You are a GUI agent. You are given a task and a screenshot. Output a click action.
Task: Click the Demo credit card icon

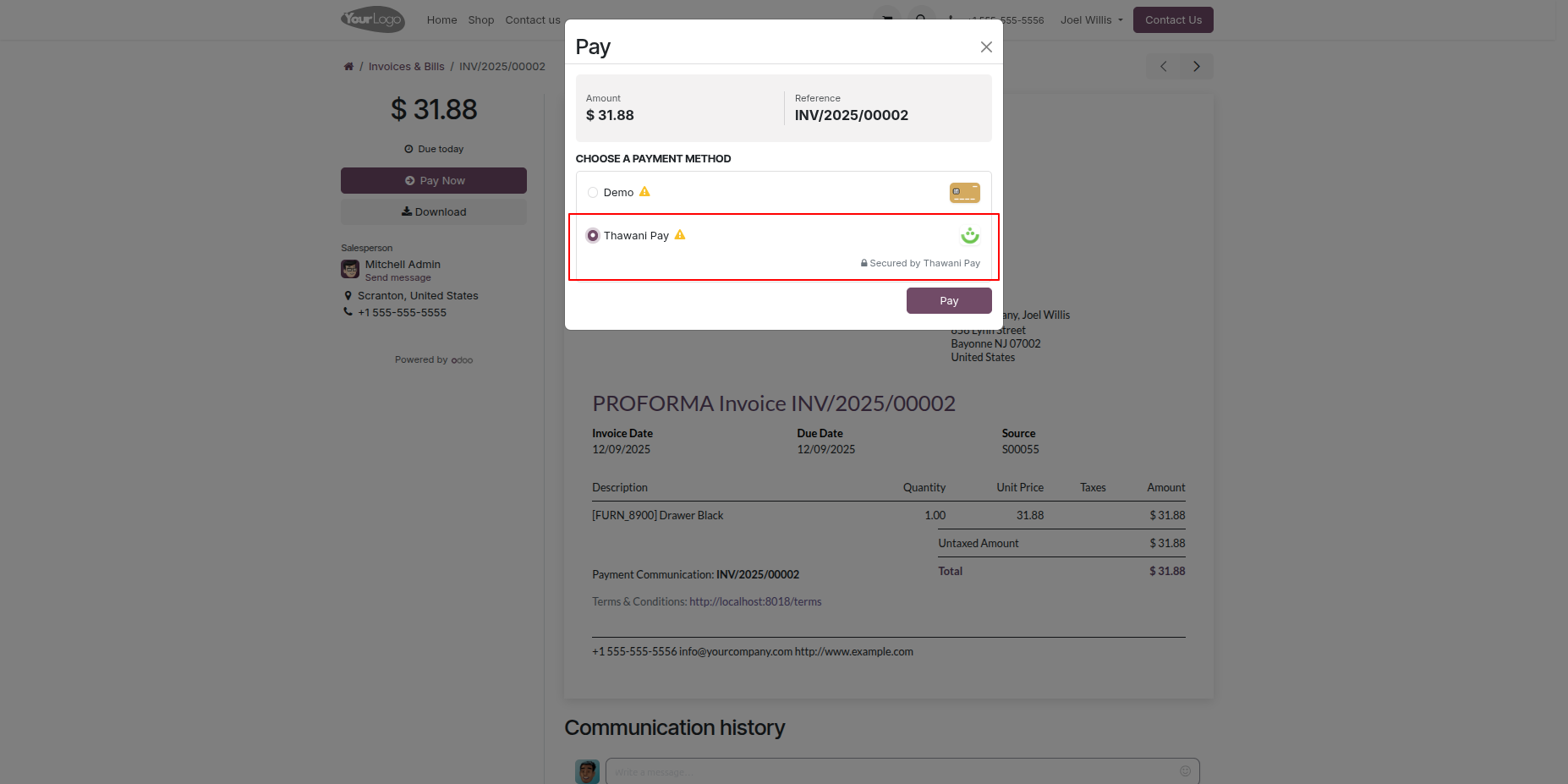(964, 193)
